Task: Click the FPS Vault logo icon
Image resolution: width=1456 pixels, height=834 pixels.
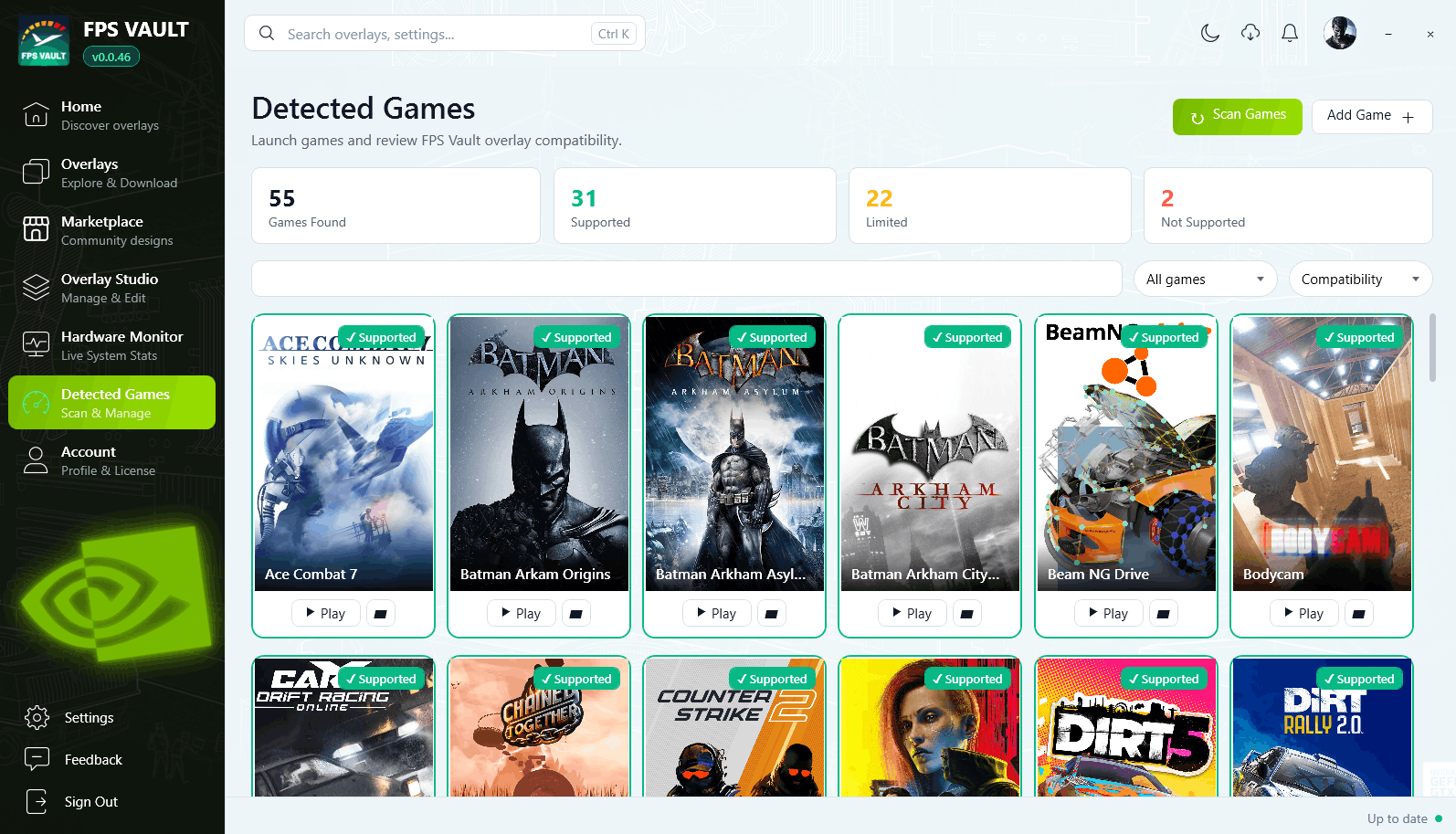Action: click(44, 41)
